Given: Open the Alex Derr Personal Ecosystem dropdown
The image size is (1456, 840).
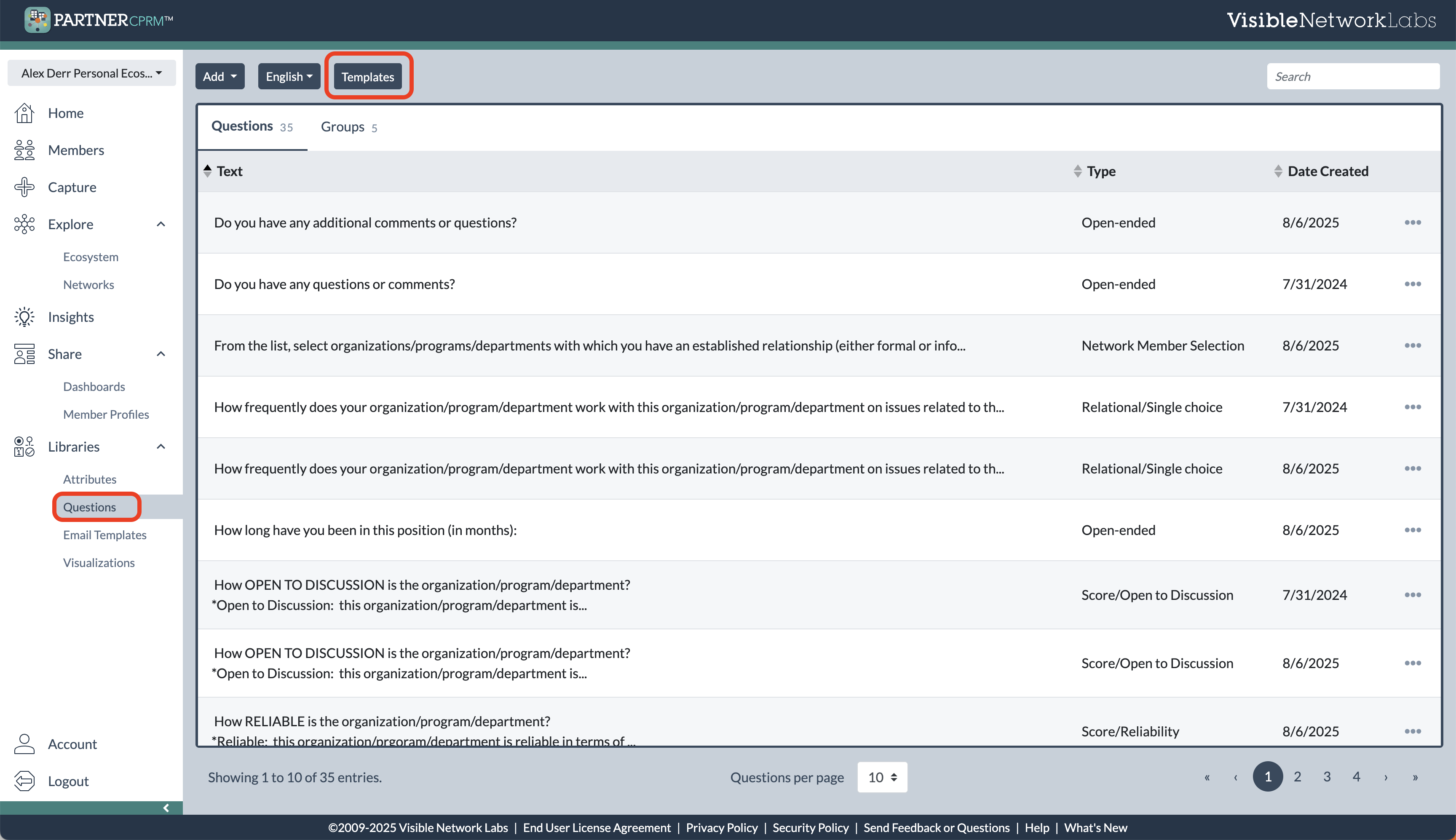Looking at the screenshot, I should [92, 73].
